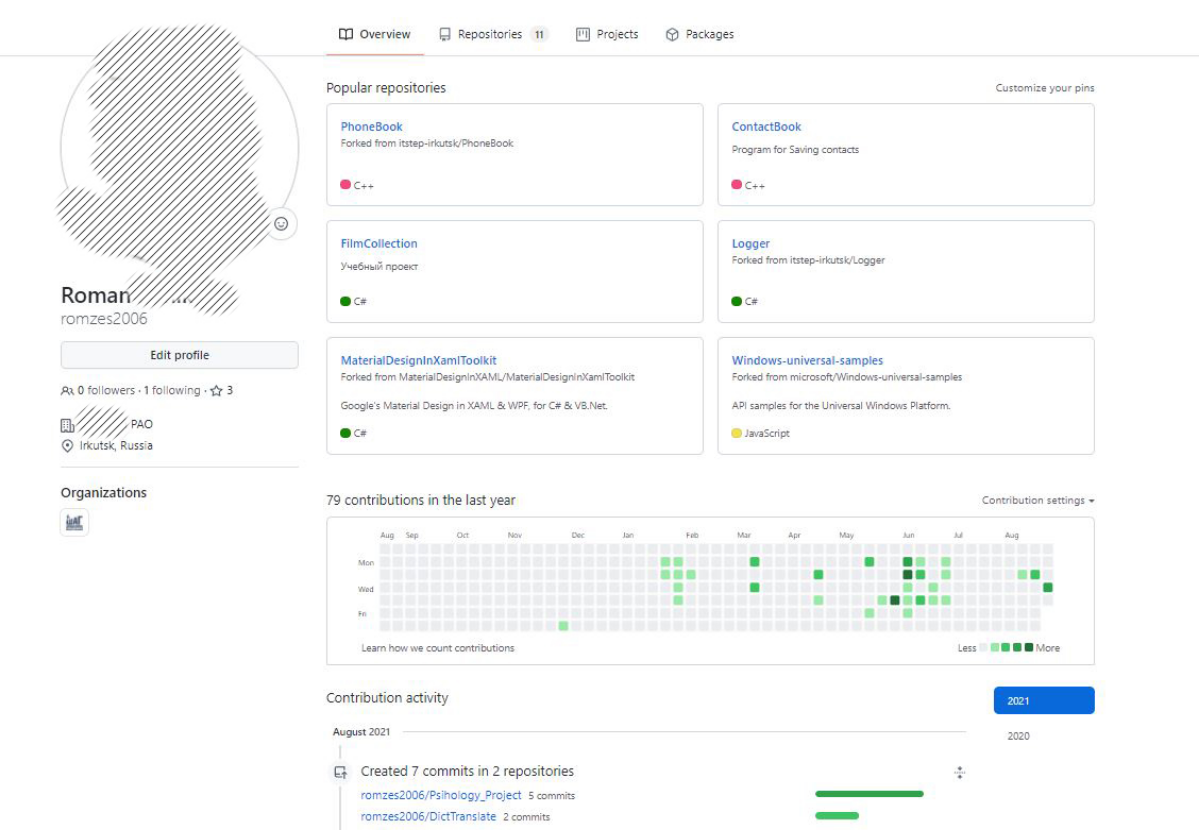Image resolution: width=1199 pixels, height=830 pixels.
Task: Open the MaterialDesignInXamlToolkit repository
Action: click(418, 360)
